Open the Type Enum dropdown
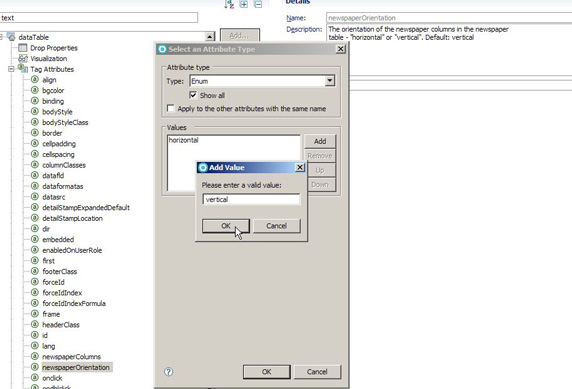 (329, 81)
